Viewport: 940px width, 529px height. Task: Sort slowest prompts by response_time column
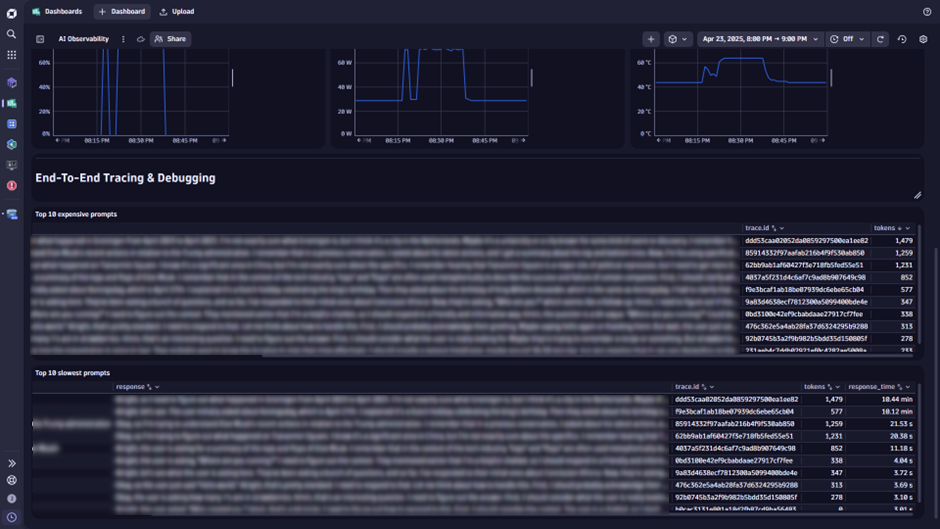(x=875, y=386)
